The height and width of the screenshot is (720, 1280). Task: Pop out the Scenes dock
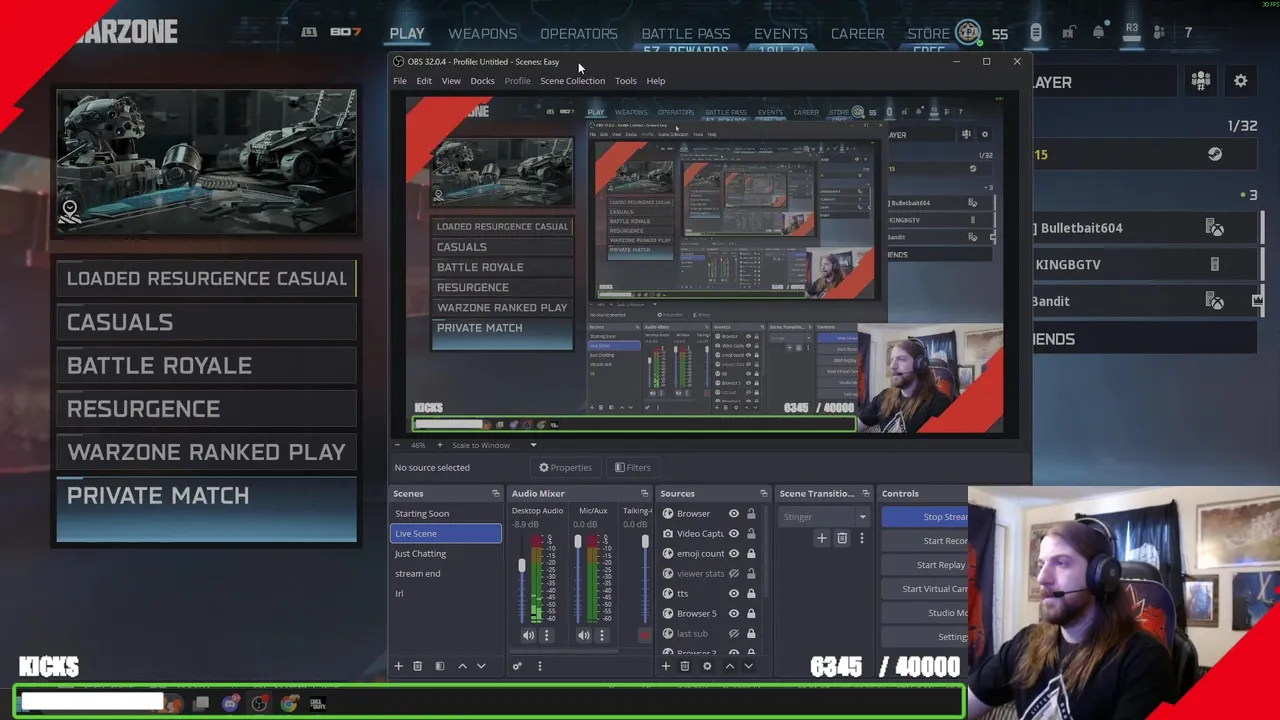tap(496, 493)
